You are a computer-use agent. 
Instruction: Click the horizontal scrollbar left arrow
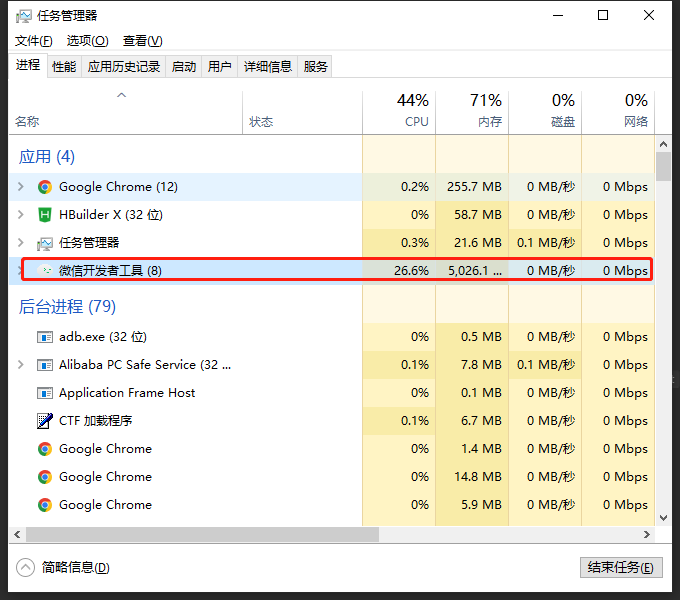click(x=17, y=534)
